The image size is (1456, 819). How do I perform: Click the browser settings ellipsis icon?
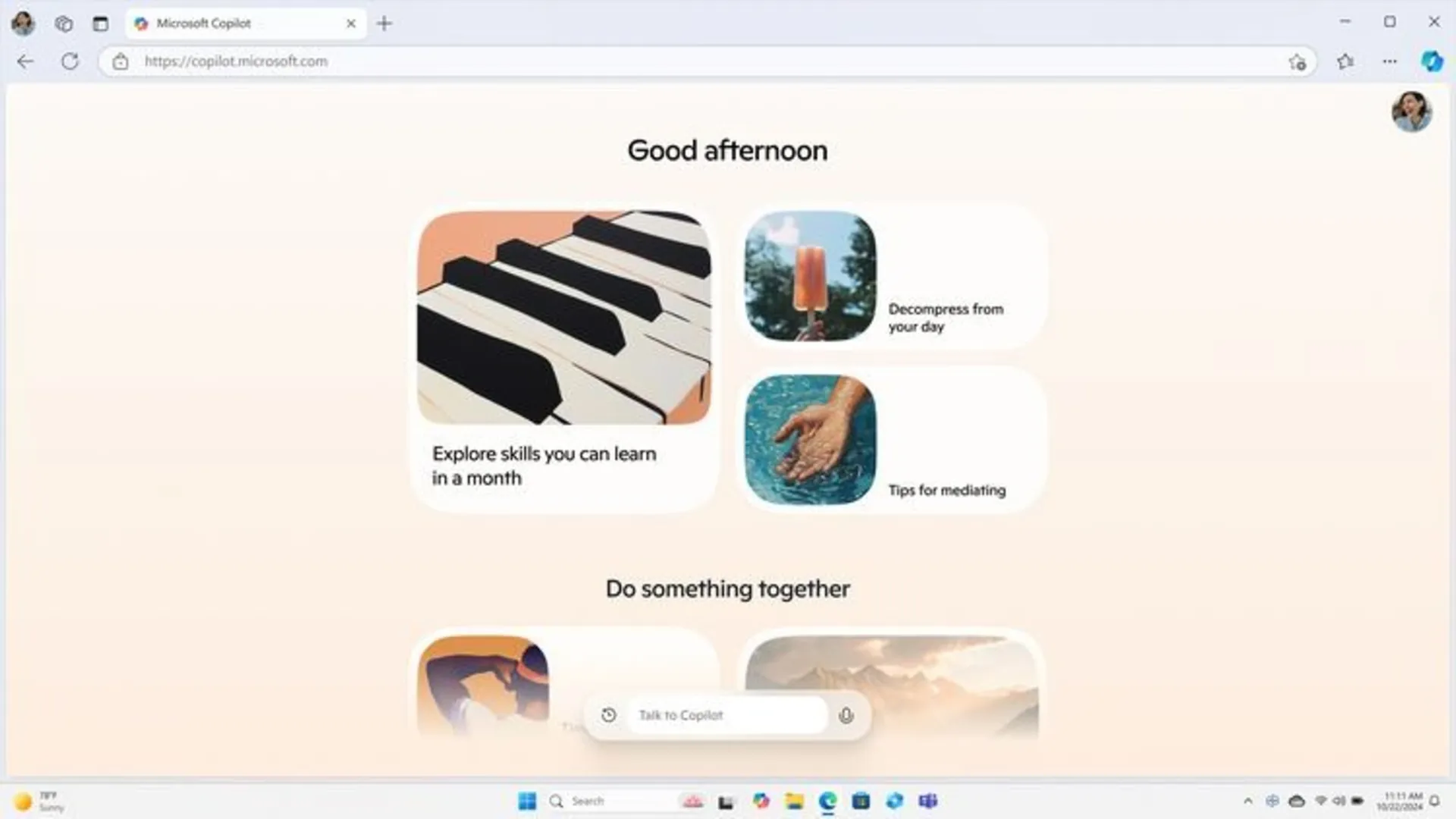point(1390,61)
